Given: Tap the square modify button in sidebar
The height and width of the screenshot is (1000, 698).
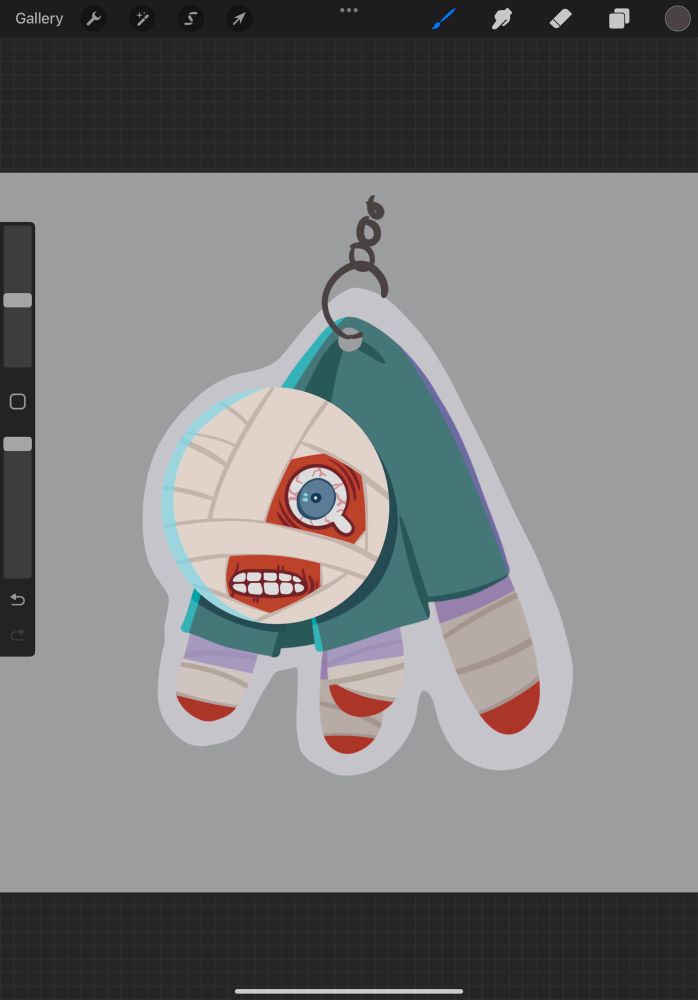Looking at the screenshot, I should [18, 401].
